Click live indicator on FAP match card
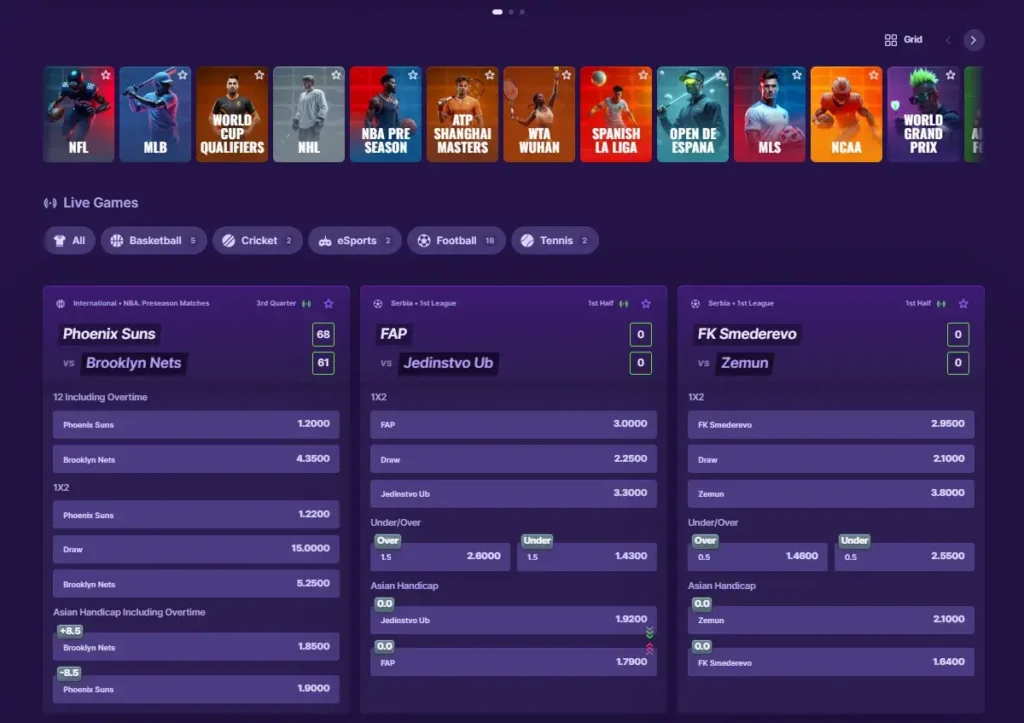Viewport: 1024px width, 723px height. coord(624,304)
